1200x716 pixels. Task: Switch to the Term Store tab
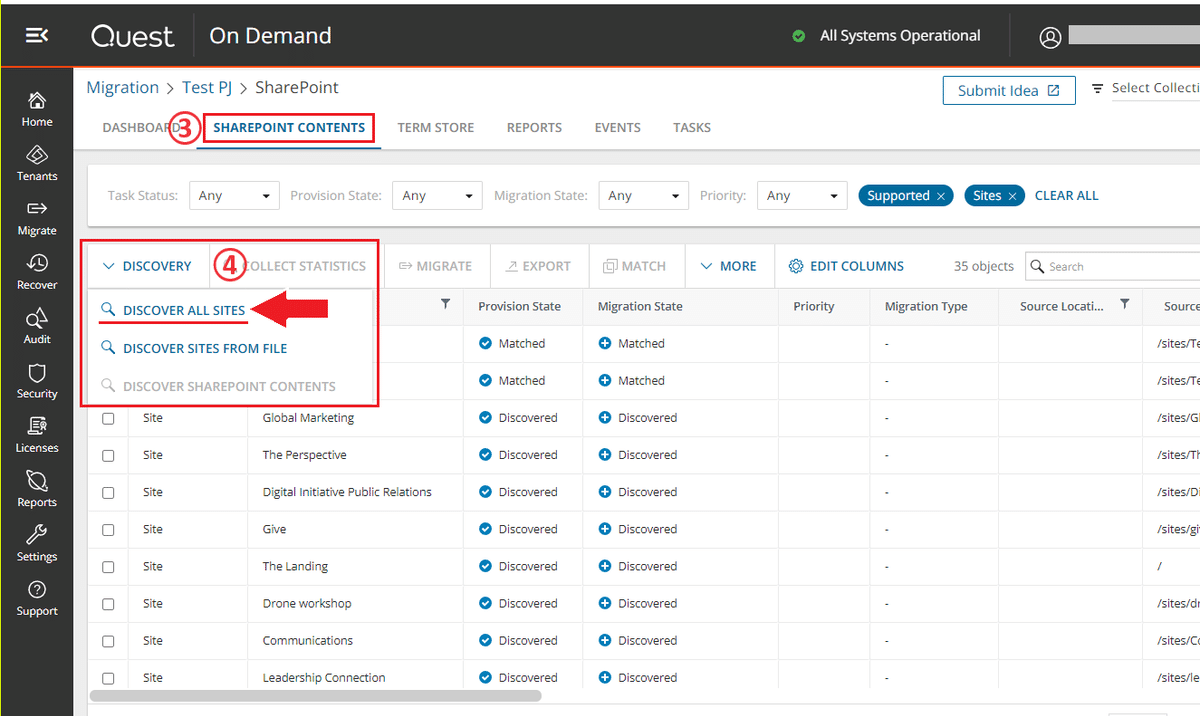[435, 127]
